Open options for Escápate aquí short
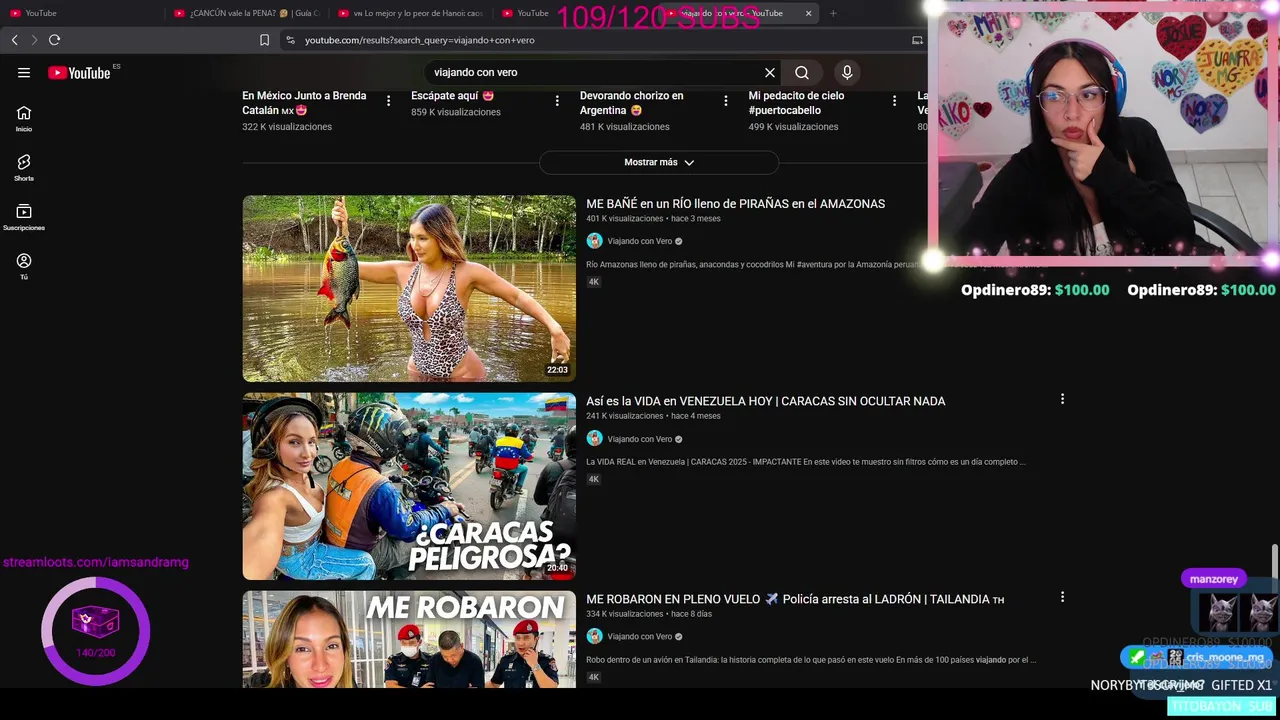Image resolution: width=1280 pixels, height=720 pixels. (x=557, y=101)
